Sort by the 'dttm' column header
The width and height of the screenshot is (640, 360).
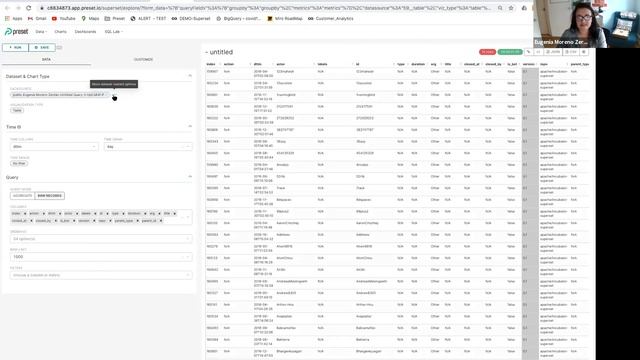tap(258, 64)
